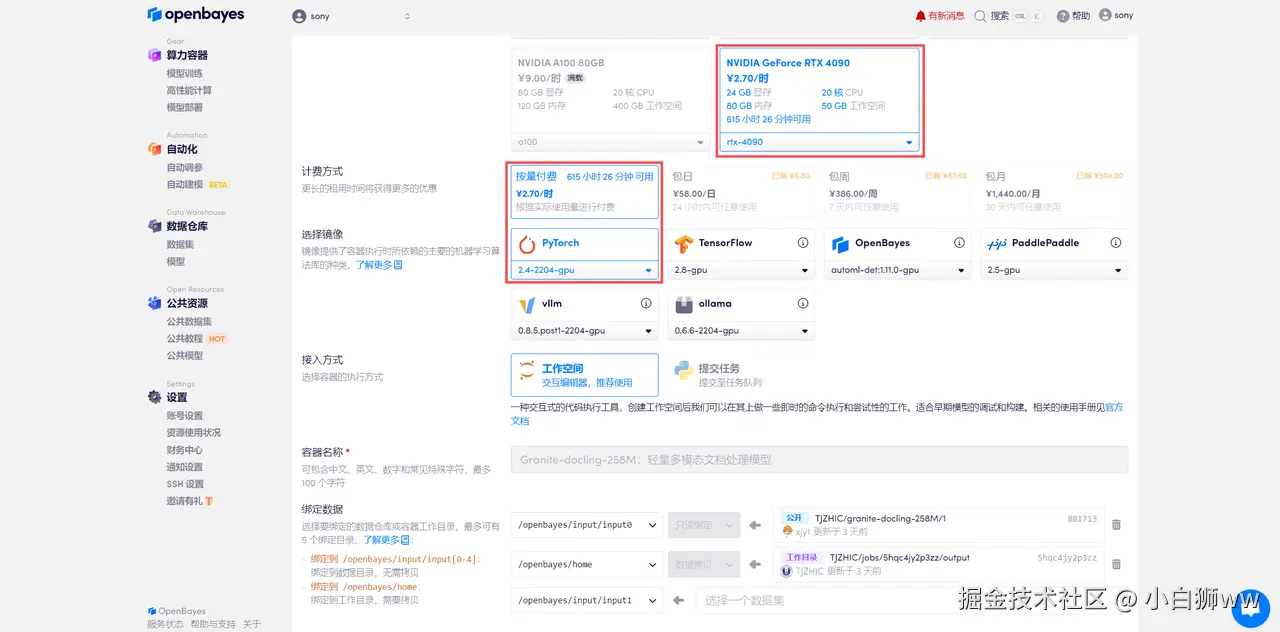Click the 数据仓库 sidebar icon
The width and height of the screenshot is (1280, 632).
pos(154,226)
